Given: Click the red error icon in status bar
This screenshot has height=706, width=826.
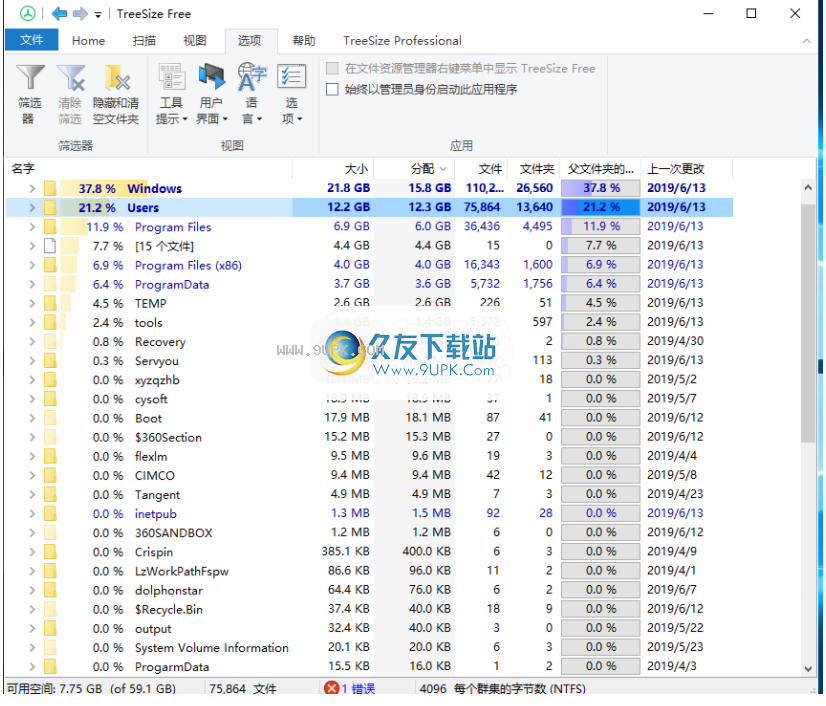Looking at the screenshot, I should pyautogui.click(x=331, y=688).
